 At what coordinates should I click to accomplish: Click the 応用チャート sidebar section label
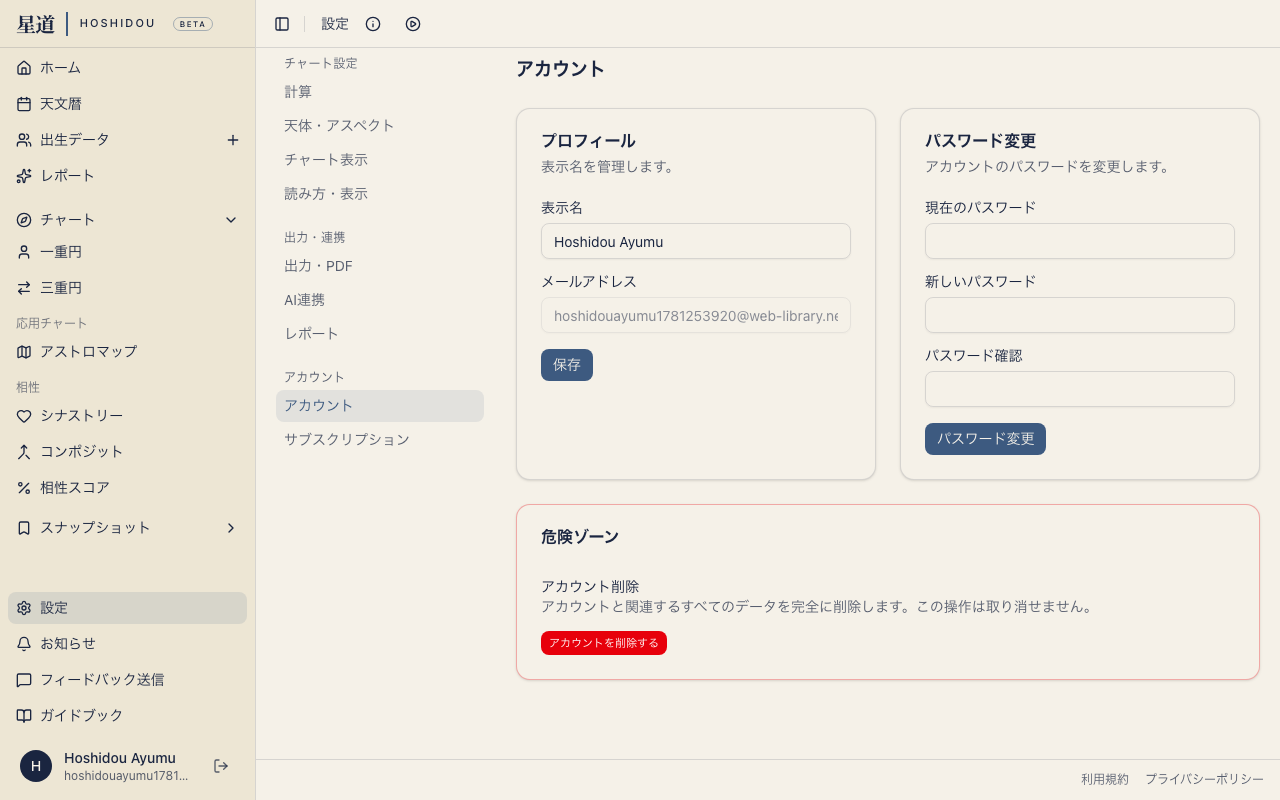point(52,323)
